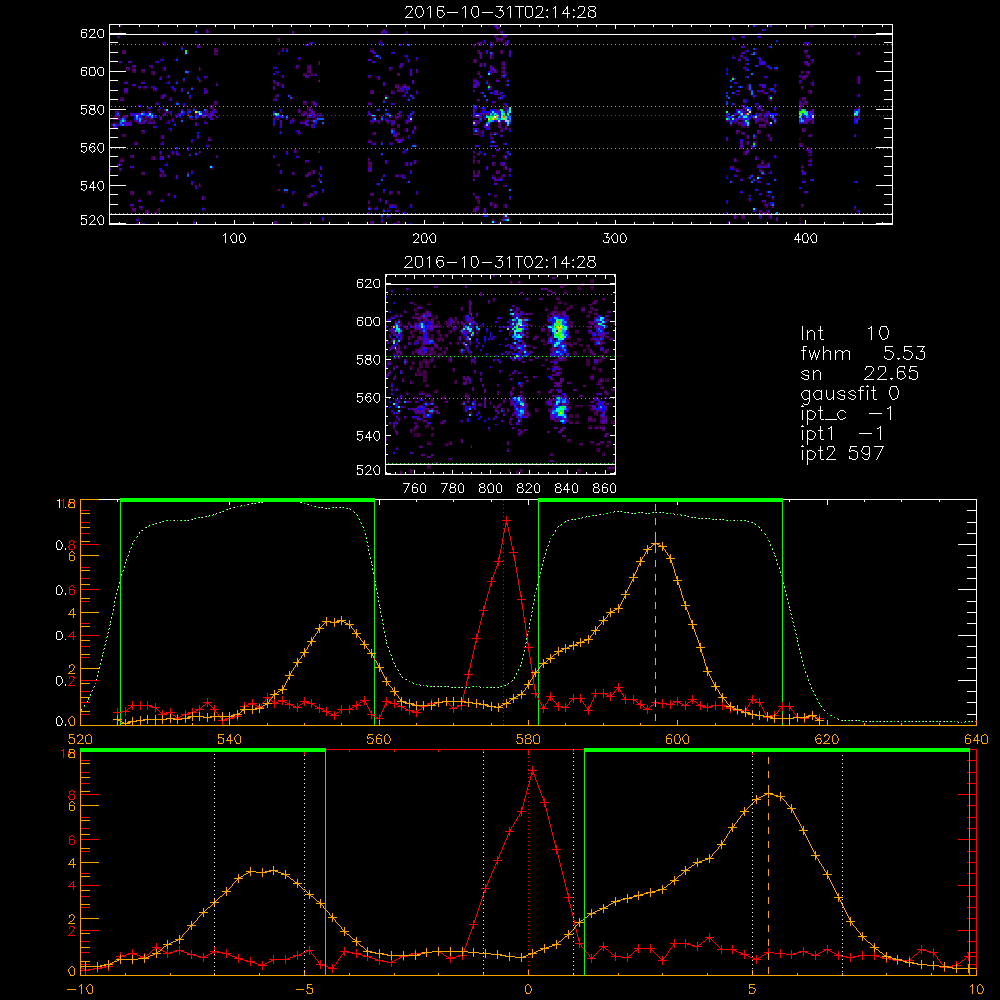Click the 'Int 10' readout text
The width and height of the screenshot is (1000, 1000).
pos(844,333)
